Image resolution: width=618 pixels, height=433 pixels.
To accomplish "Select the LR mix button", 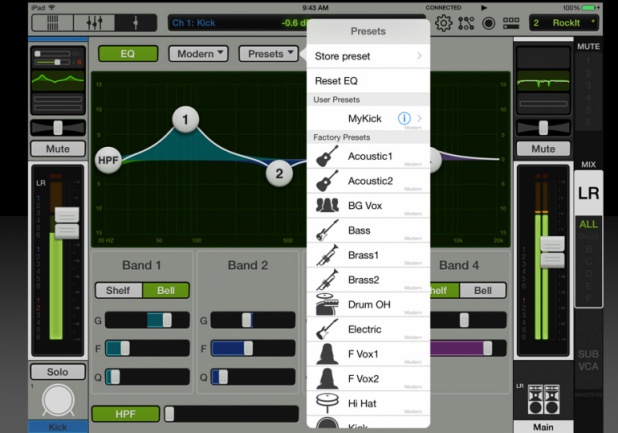I will (588, 193).
